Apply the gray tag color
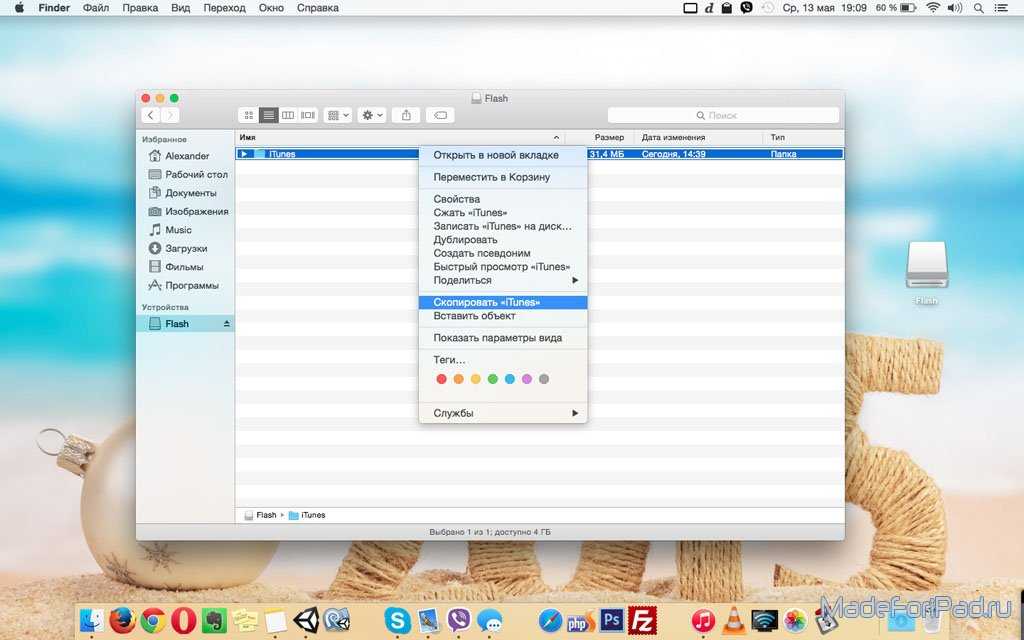 pyautogui.click(x=544, y=379)
